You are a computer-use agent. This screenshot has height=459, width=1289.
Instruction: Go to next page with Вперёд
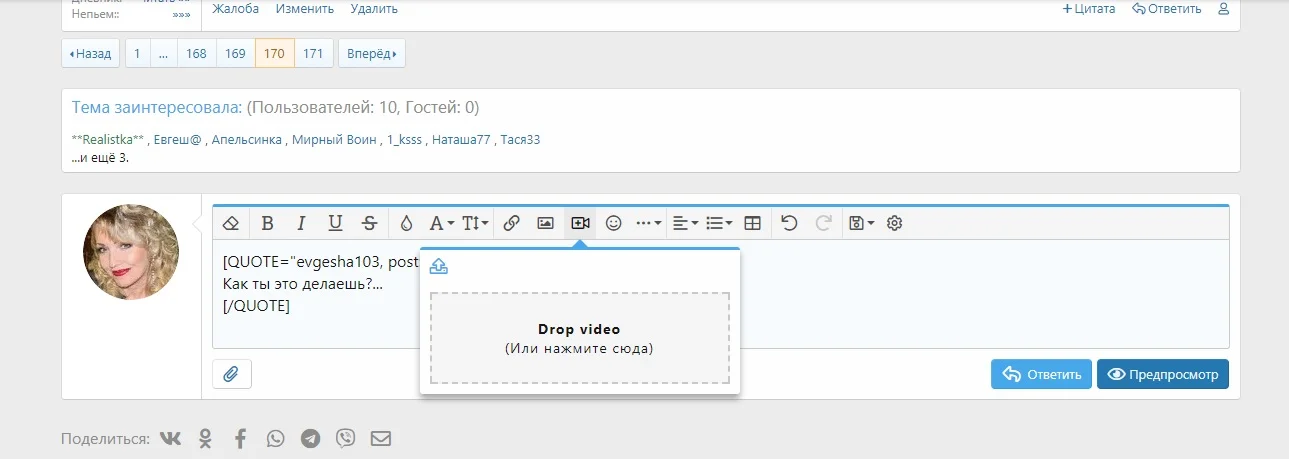point(372,53)
